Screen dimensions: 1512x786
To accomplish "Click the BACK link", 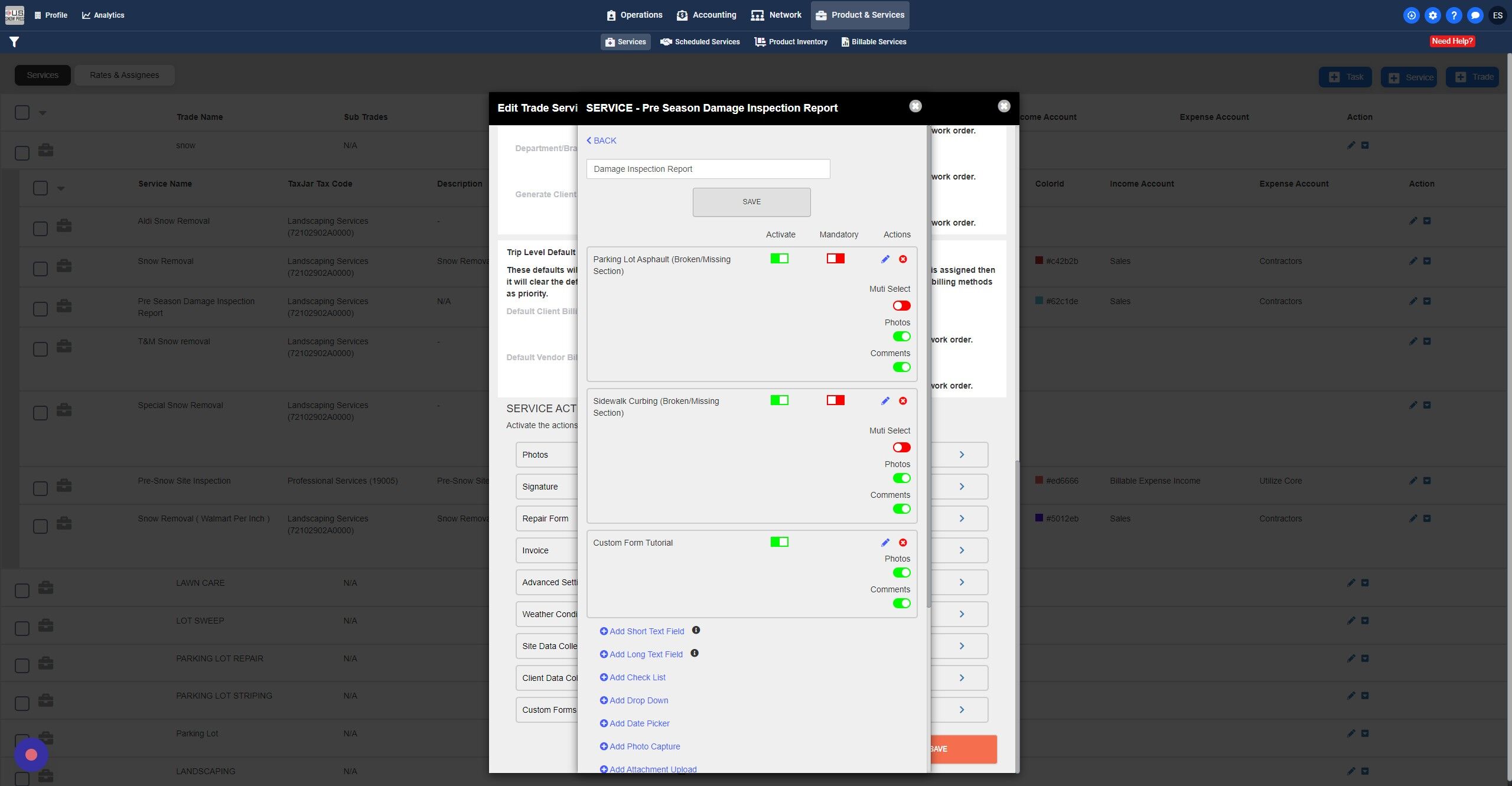I will click(601, 141).
